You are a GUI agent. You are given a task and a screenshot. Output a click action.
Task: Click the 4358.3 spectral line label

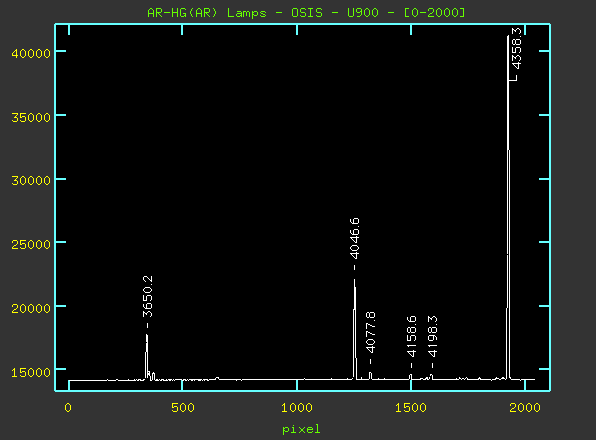click(516, 49)
